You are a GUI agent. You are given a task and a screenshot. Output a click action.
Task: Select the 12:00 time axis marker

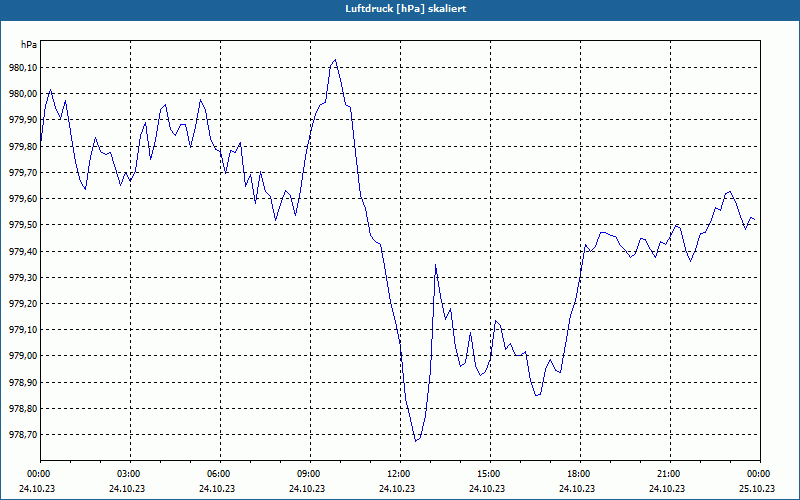[400, 474]
